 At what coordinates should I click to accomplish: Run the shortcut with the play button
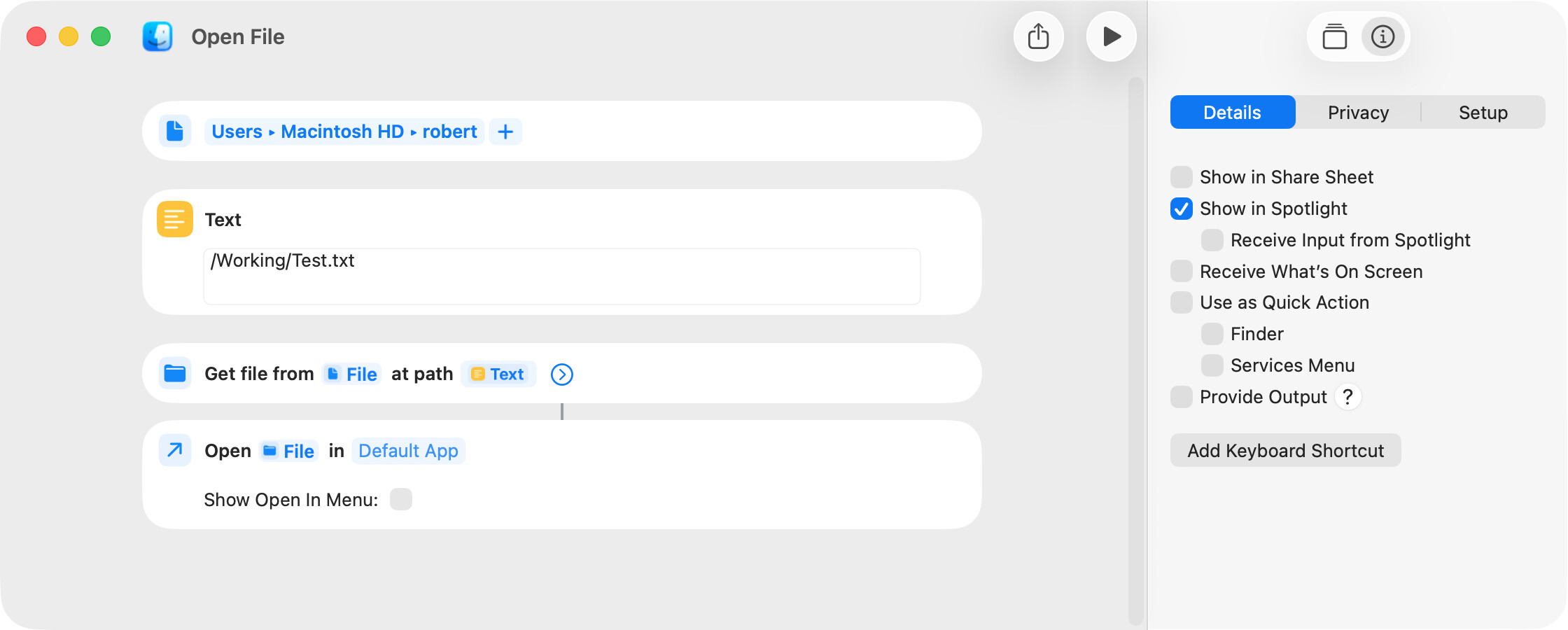click(x=1111, y=36)
